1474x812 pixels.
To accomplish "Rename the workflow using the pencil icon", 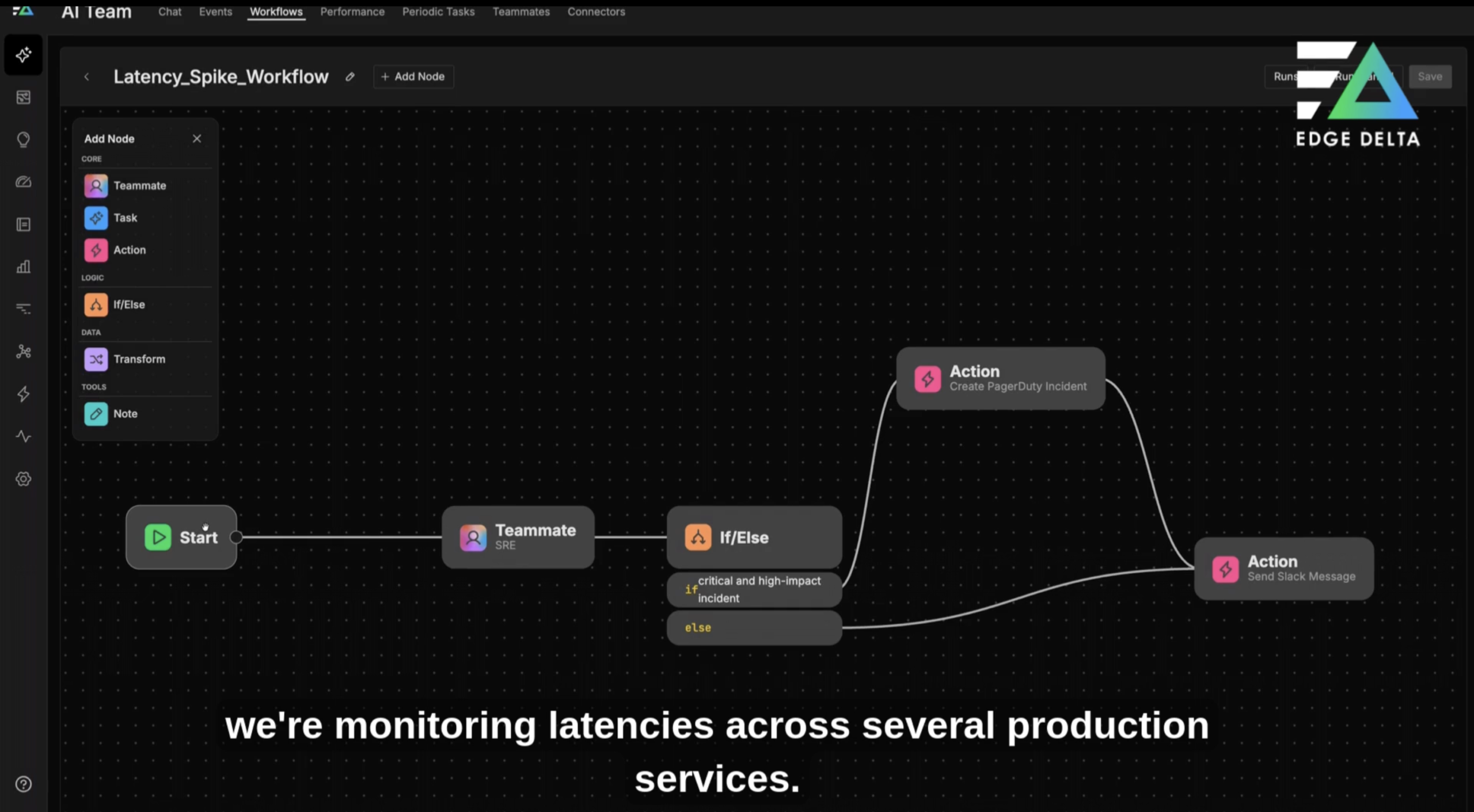I will [350, 77].
